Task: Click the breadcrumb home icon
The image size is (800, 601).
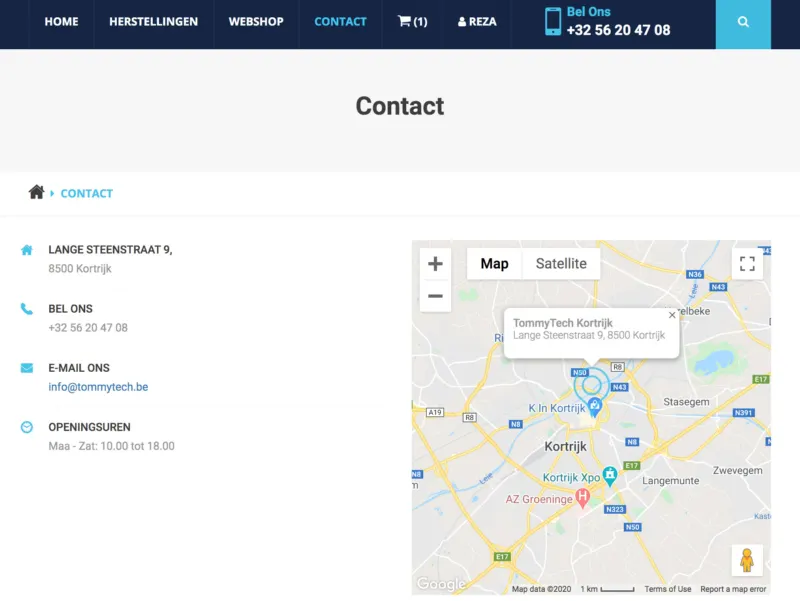Action: [36, 192]
